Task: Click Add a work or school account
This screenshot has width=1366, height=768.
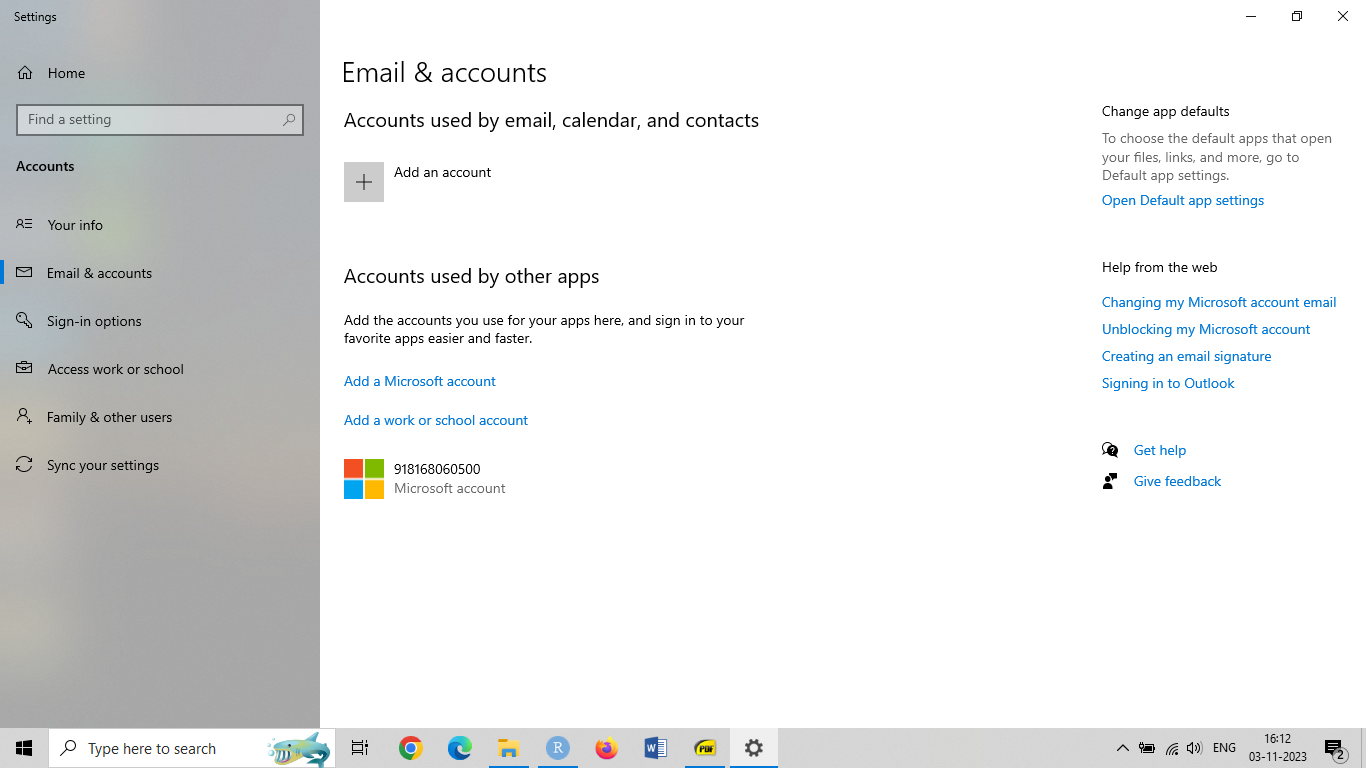Action: 435,420
